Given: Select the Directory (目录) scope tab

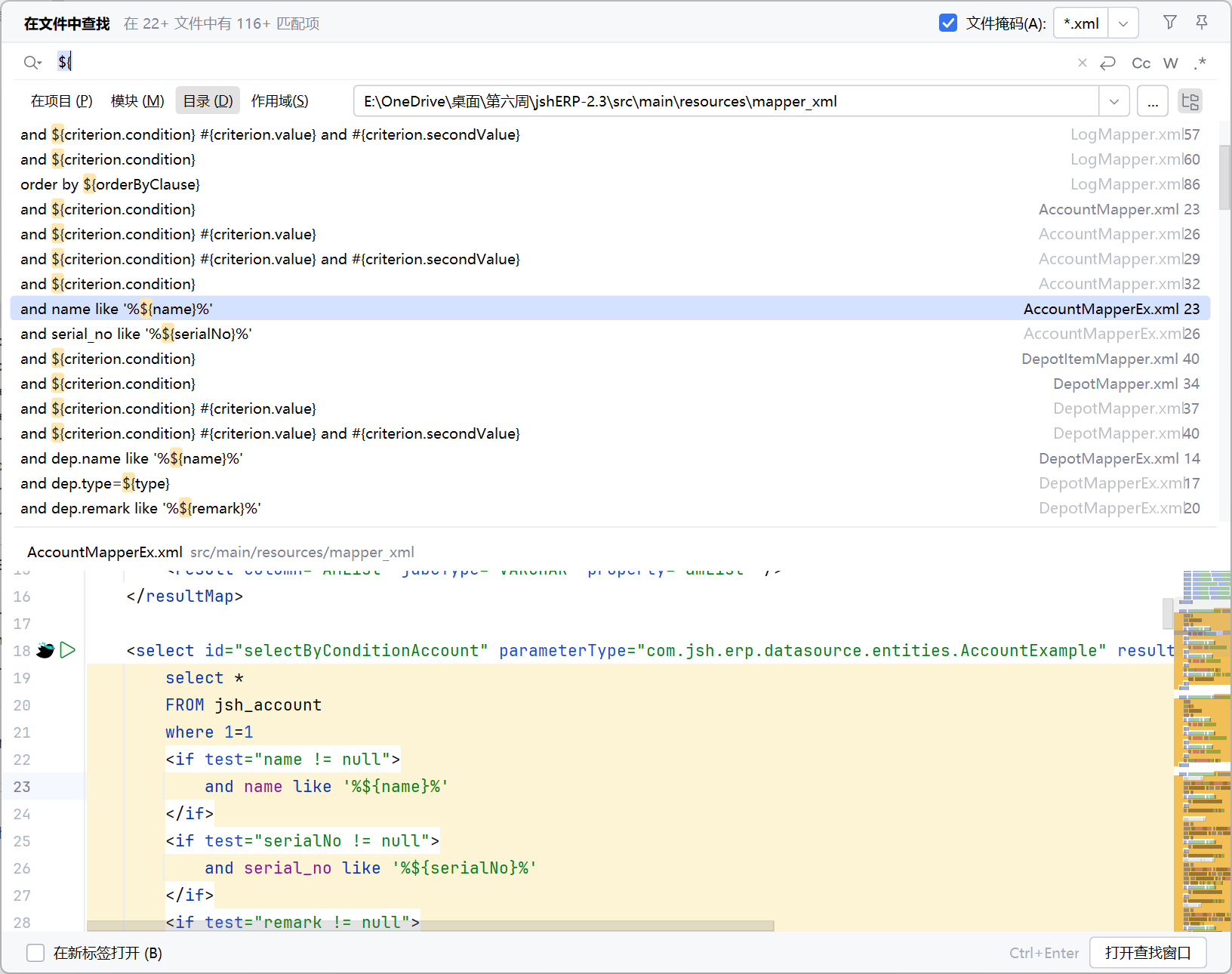Looking at the screenshot, I should pos(208,101).
